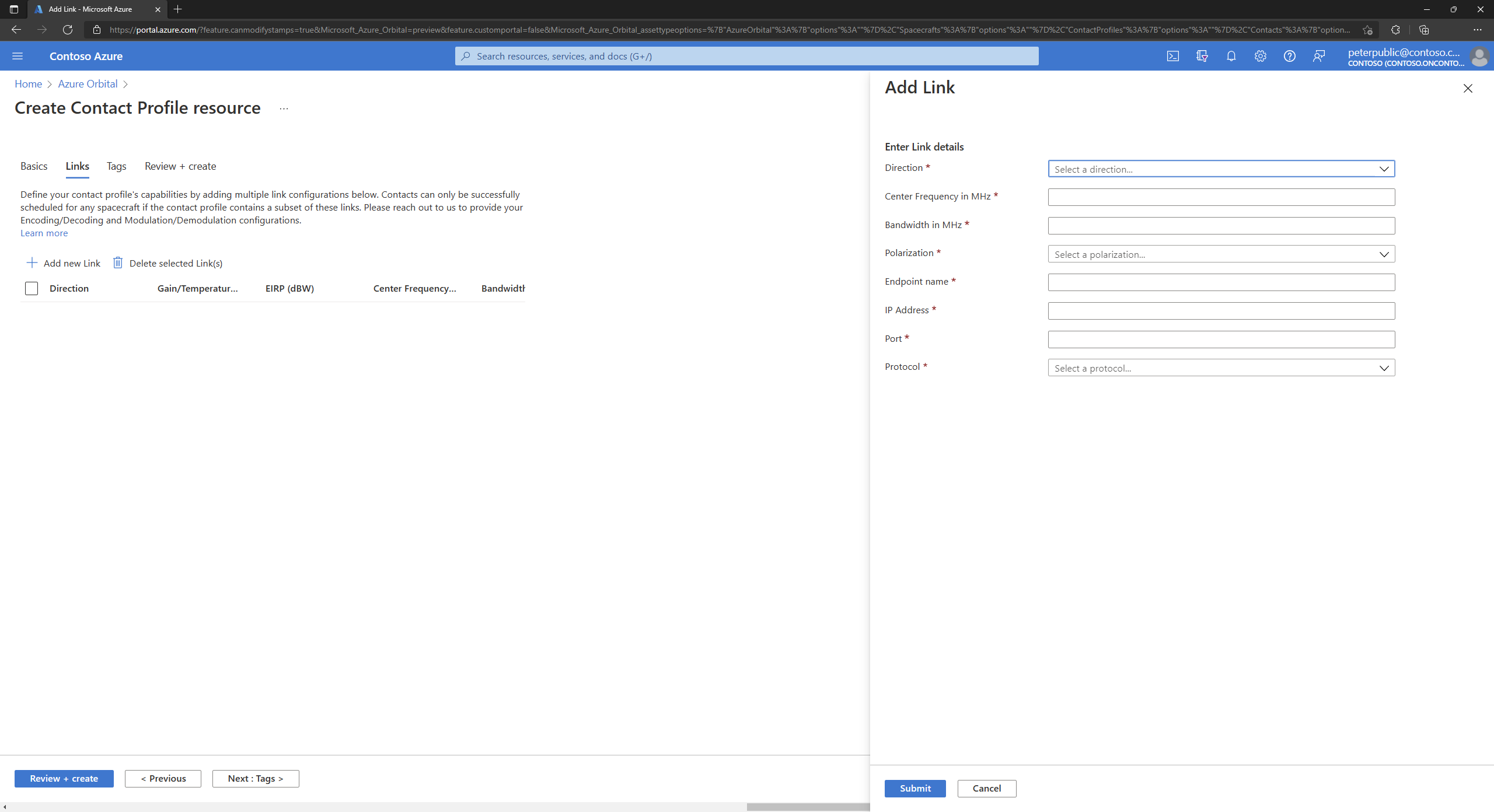
Task: Open the portal hamburger menu
Action: pos(18,56)
